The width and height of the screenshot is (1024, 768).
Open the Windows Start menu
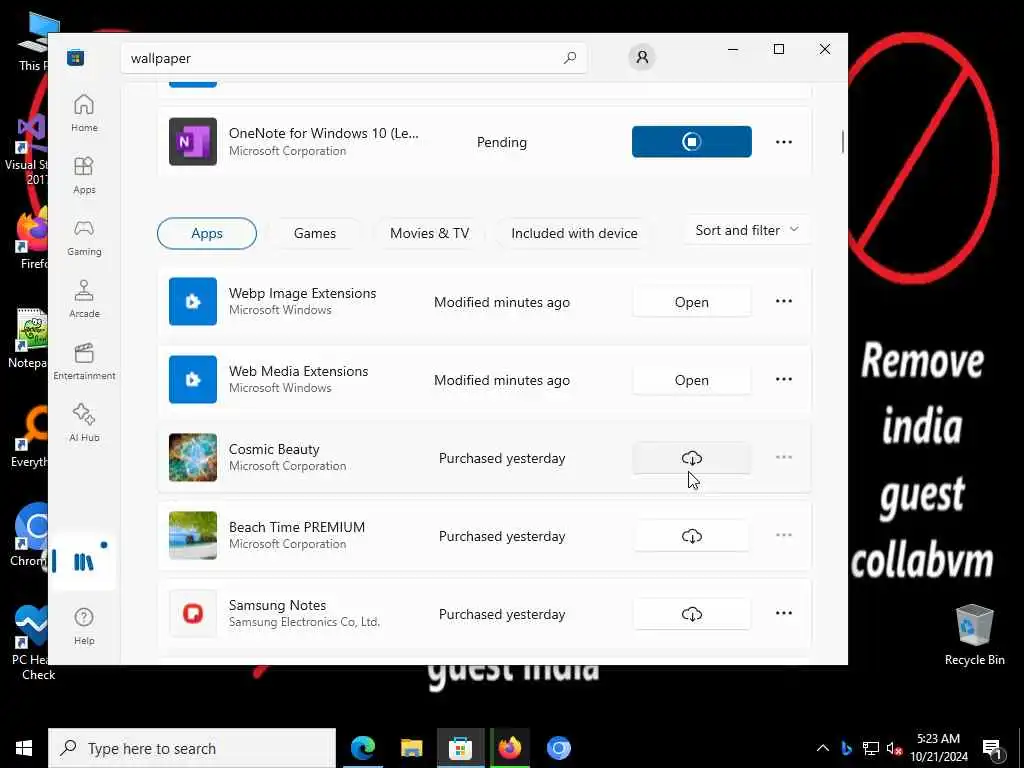[x=24, y=748]
